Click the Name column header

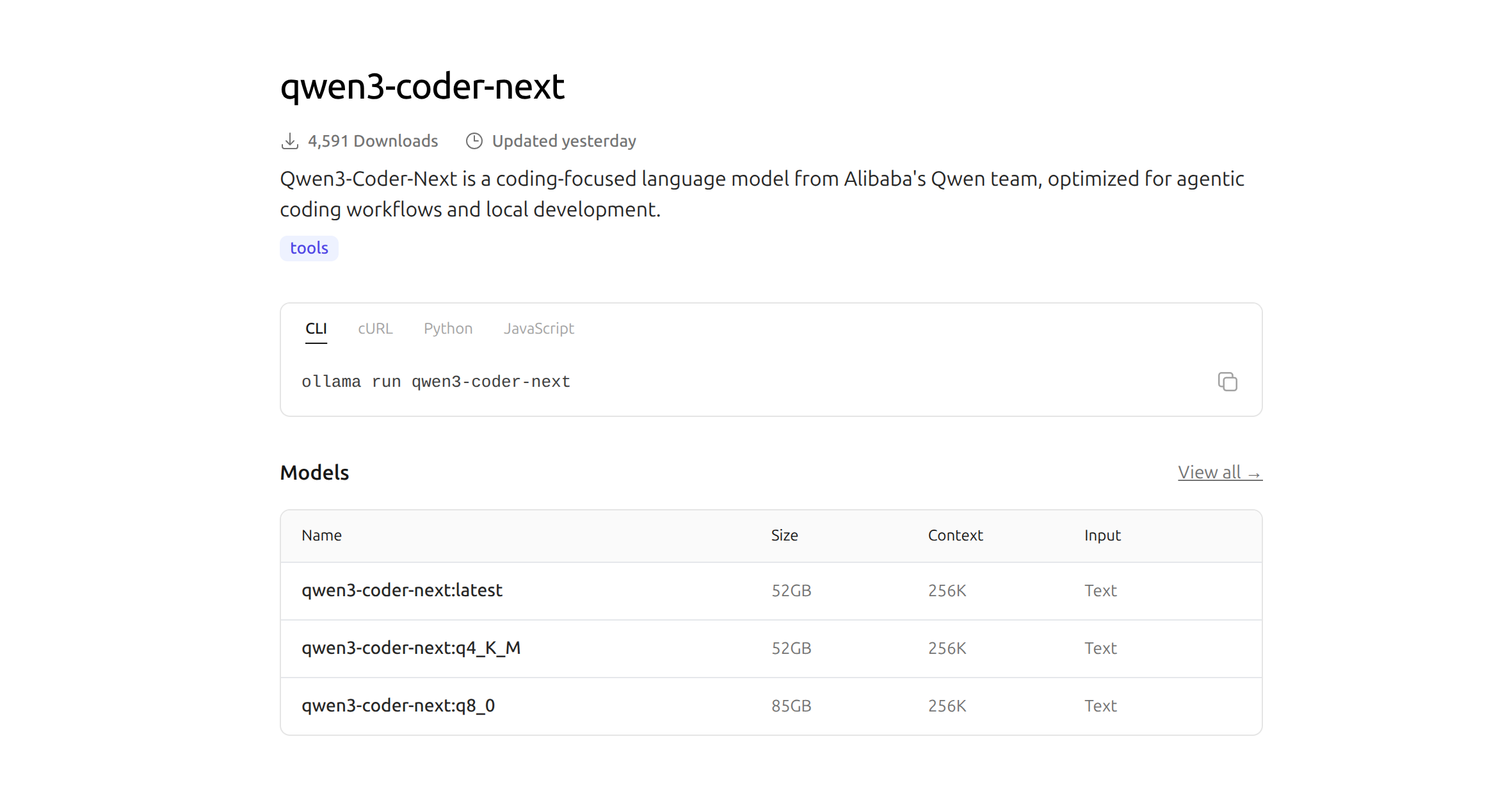point(321,535)
